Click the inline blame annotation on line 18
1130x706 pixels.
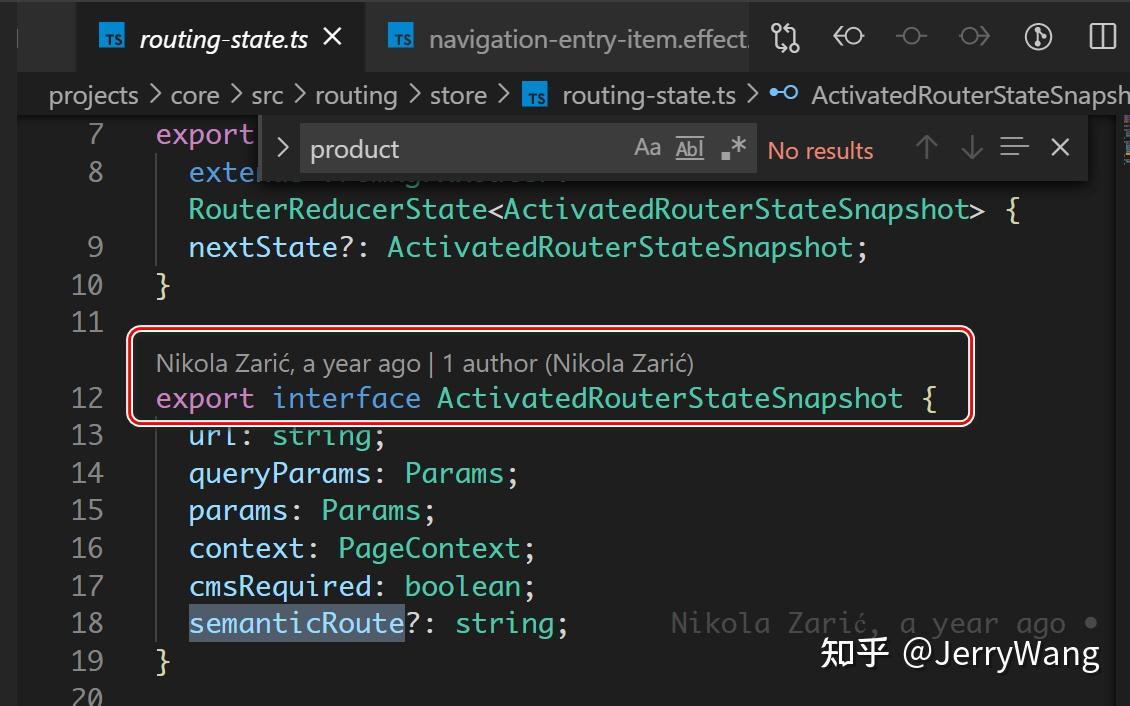(884, 624)
